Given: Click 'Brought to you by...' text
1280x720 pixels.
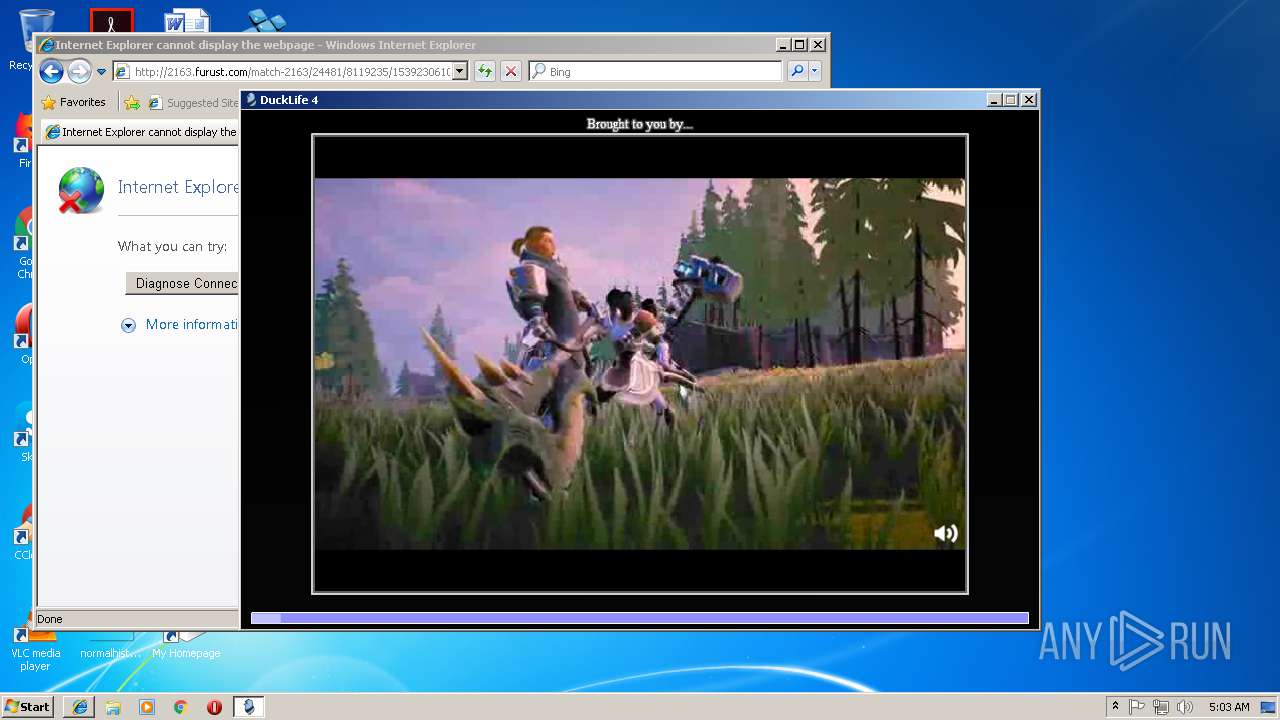Looking at the screenshot, I should click(x=640, y=124).
